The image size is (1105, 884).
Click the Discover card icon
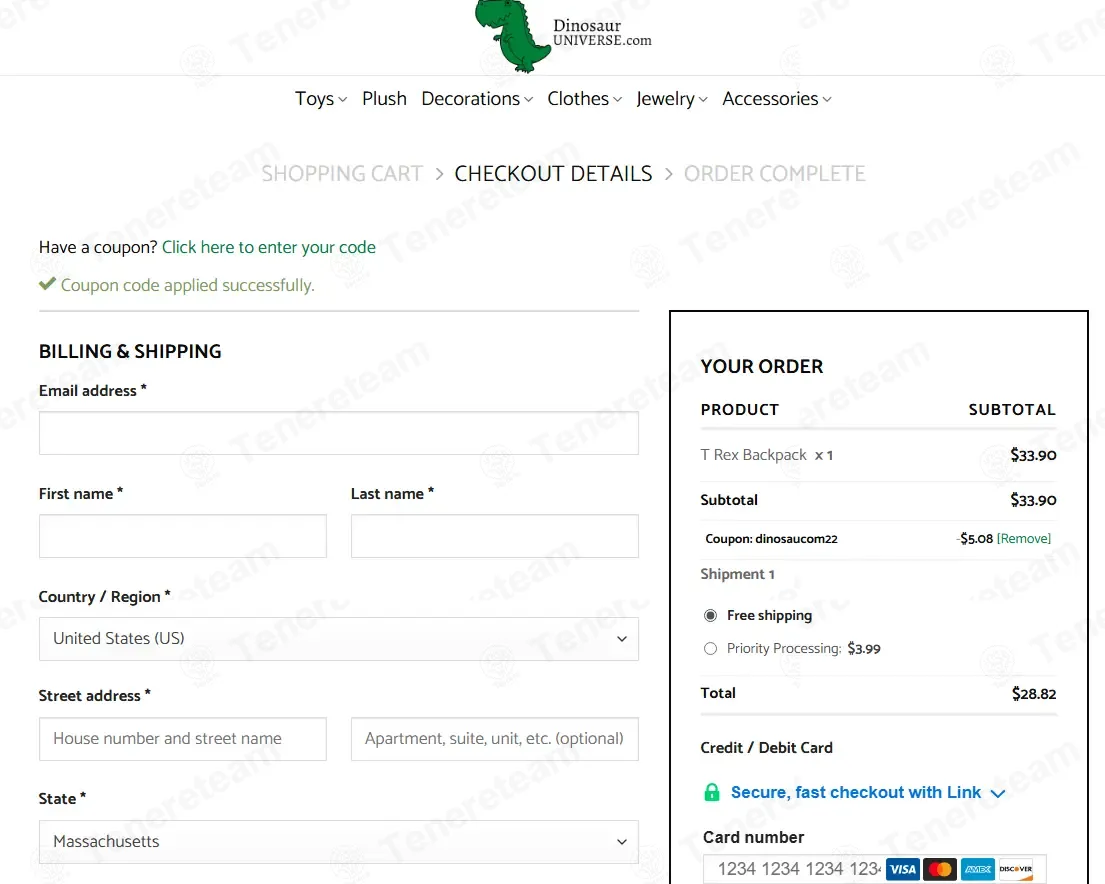1016,869
